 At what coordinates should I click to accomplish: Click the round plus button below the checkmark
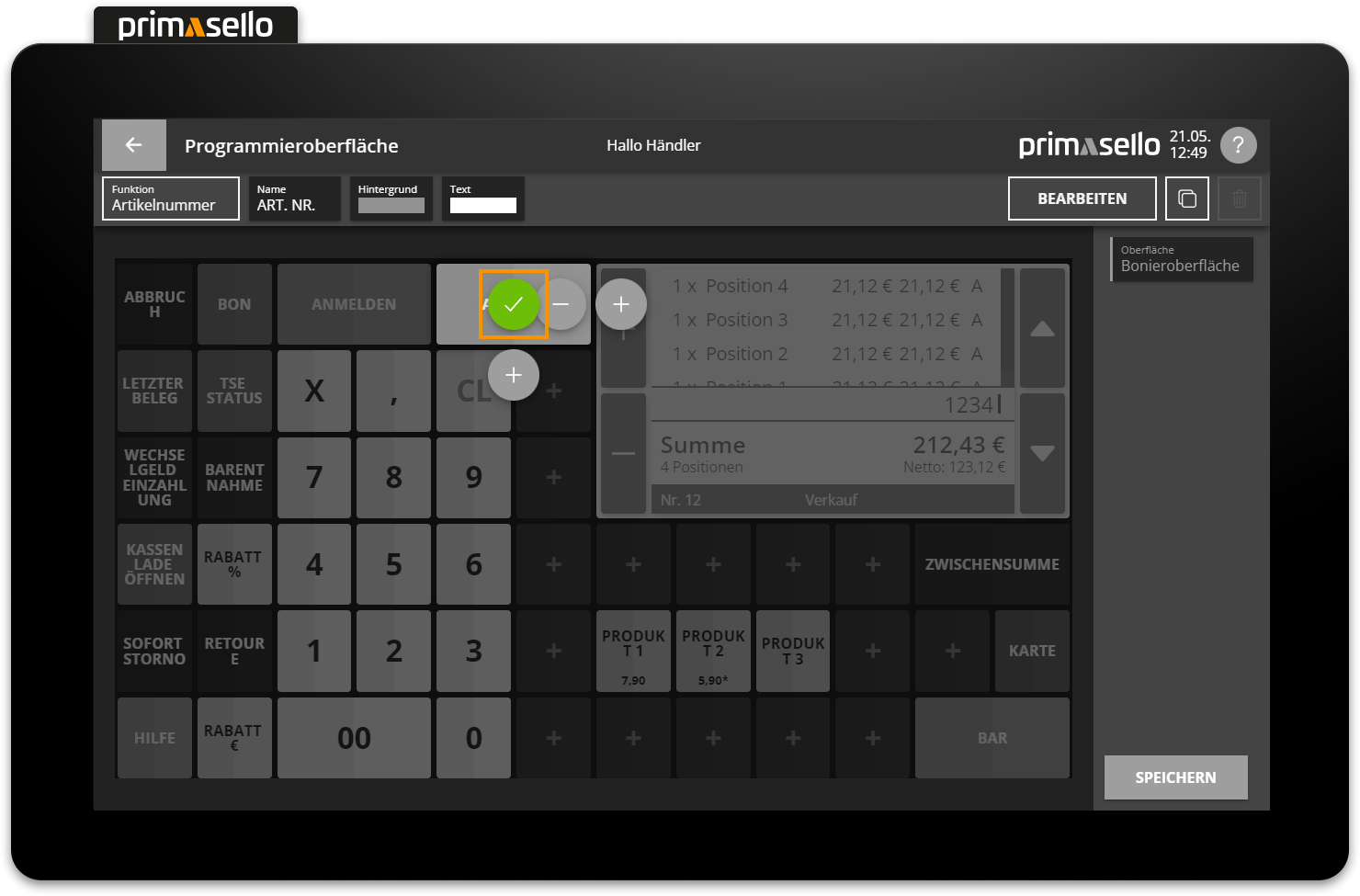coord(513,375)
